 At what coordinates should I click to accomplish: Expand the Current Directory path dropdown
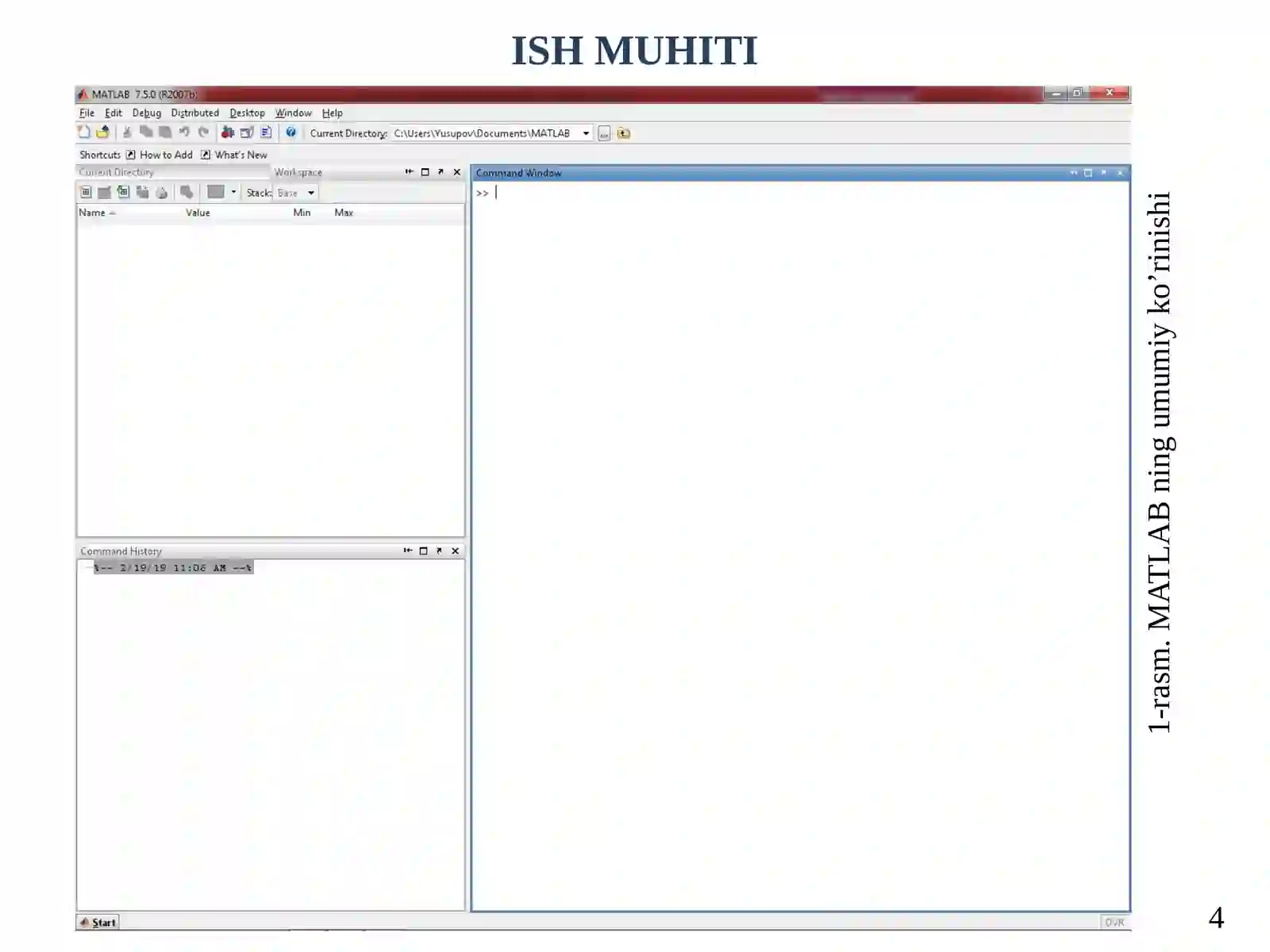coord(586,133)
